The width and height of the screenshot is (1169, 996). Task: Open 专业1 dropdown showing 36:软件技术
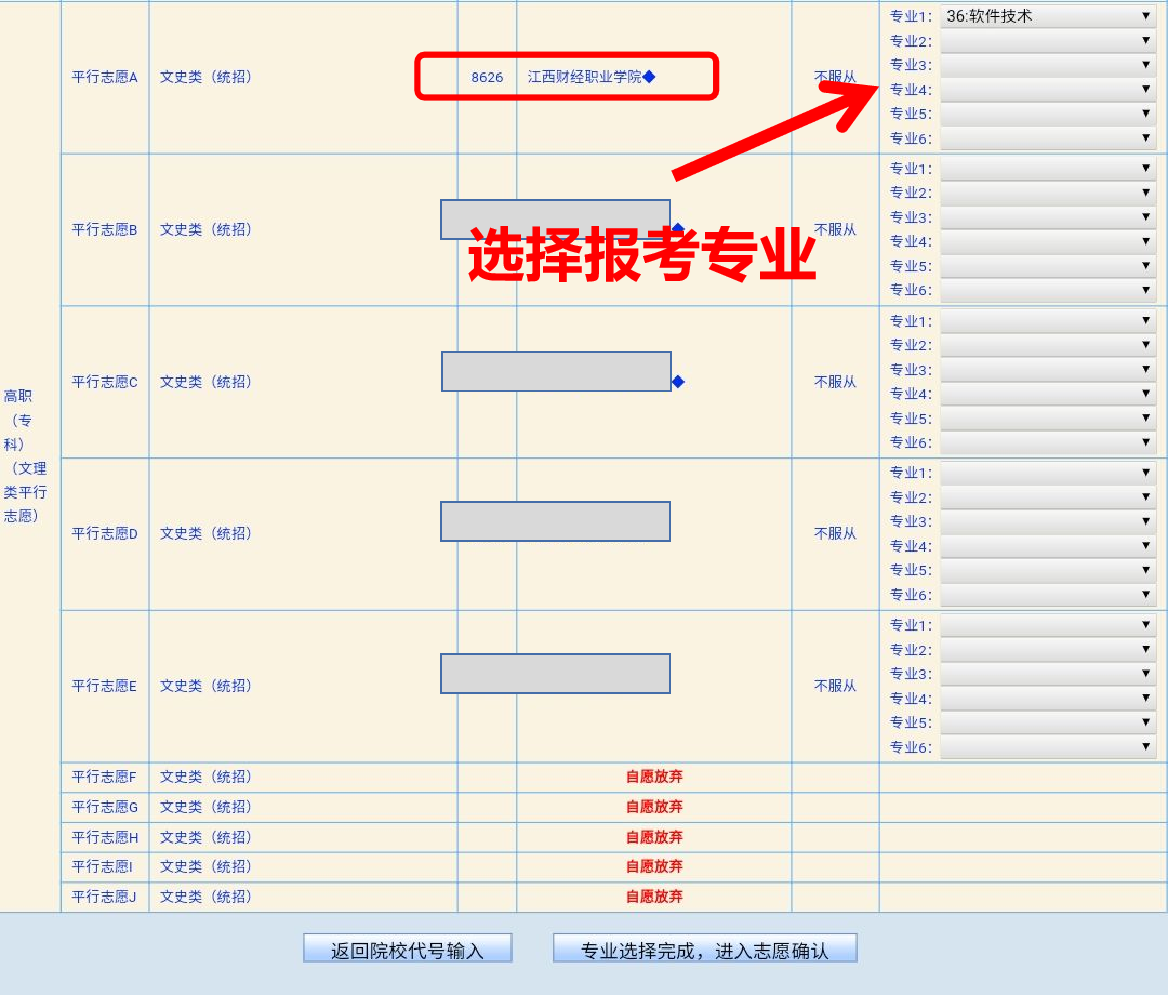pyautogui.click(x=1048, y=16)
